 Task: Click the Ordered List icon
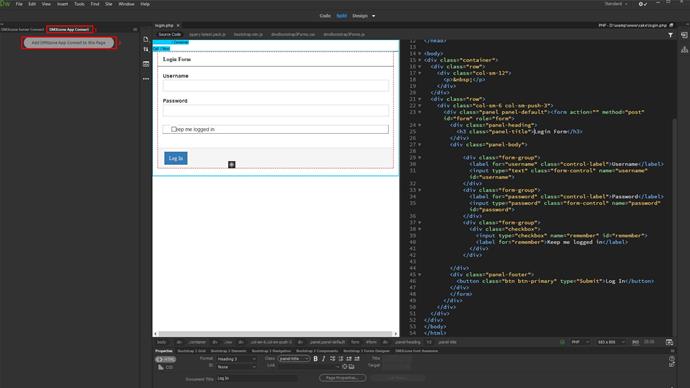(x=341, y=359)
